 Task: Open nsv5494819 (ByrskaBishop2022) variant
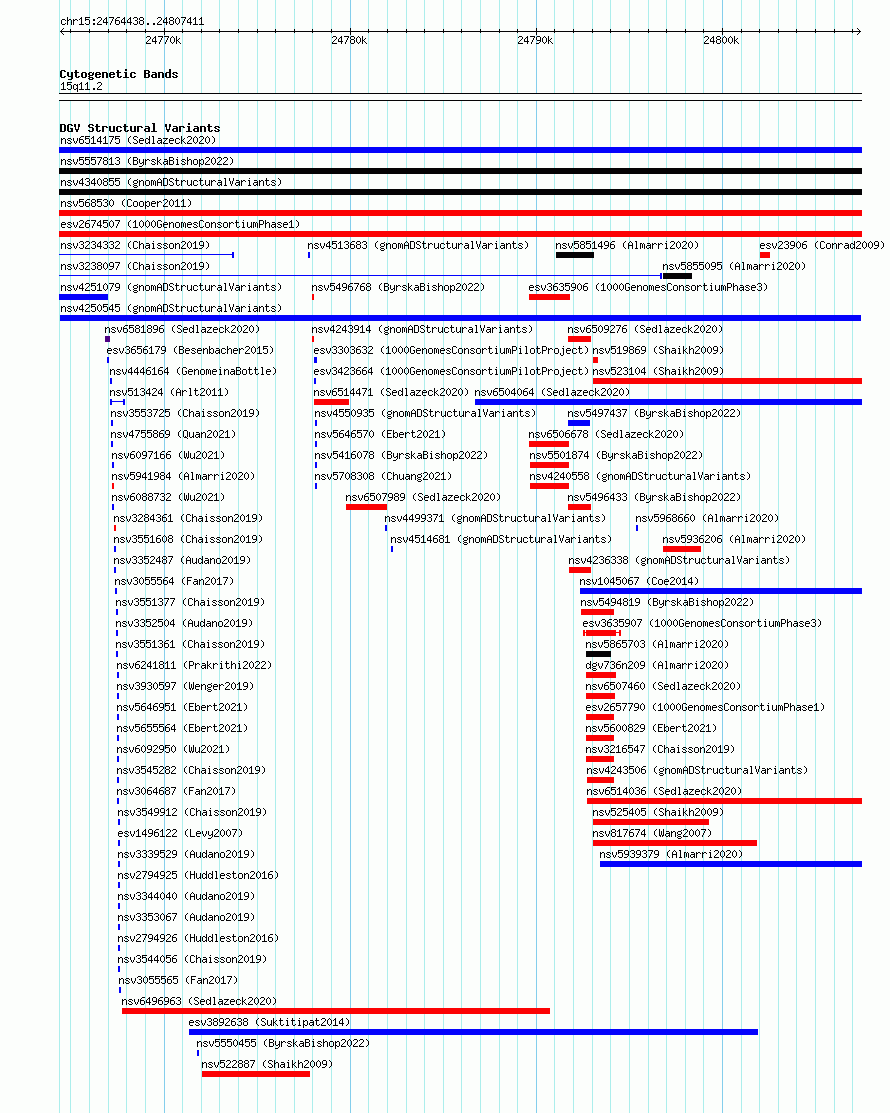click(667, 603)
